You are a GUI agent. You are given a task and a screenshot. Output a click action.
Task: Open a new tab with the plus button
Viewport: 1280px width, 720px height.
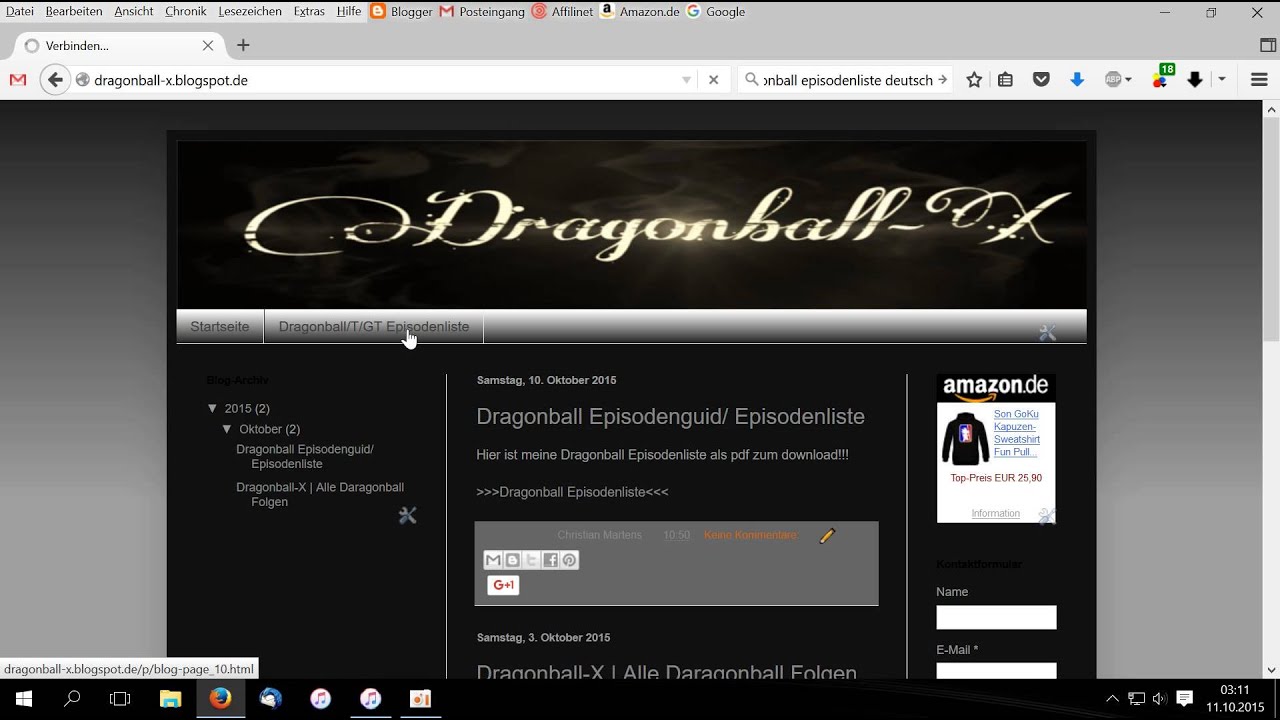coord(243,45)
